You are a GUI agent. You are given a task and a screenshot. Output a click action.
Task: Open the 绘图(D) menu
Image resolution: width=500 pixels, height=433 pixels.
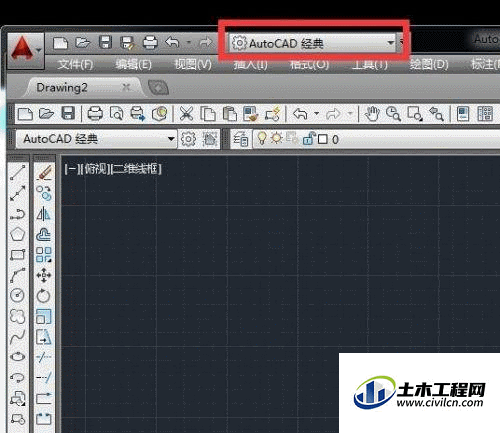pos(429,64)
